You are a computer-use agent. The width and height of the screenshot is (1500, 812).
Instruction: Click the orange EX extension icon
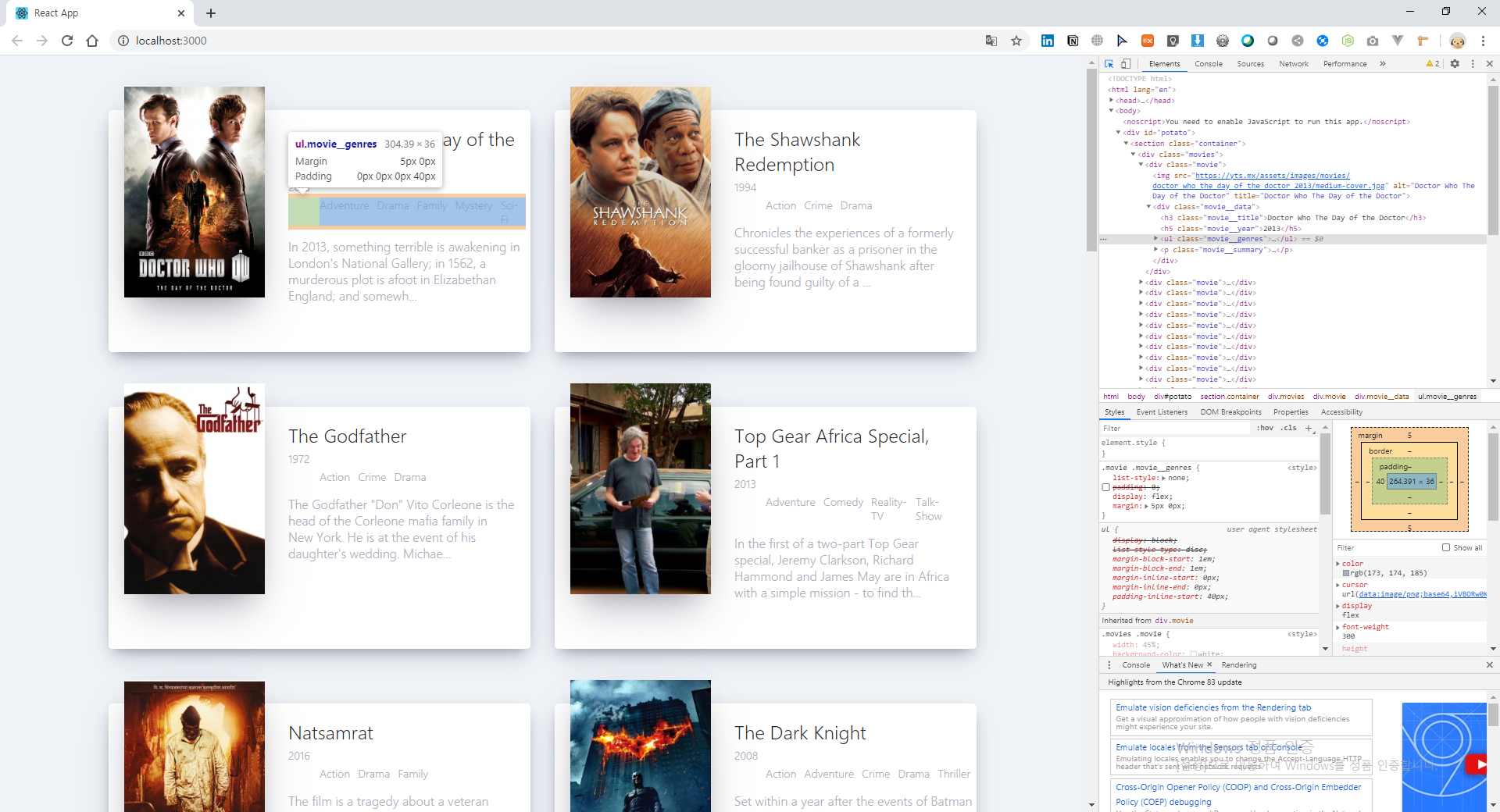pyautogui.click(x=1148, y=41)
